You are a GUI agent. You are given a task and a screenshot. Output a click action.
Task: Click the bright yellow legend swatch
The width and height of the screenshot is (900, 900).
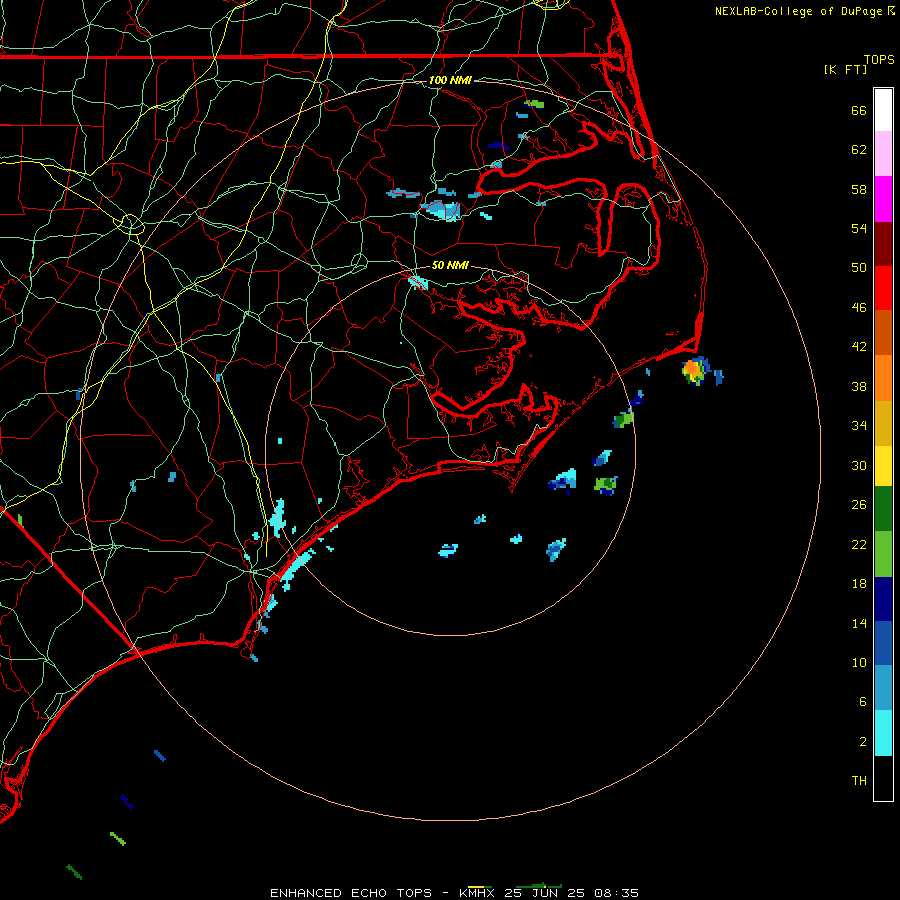(x=883, y=465)
